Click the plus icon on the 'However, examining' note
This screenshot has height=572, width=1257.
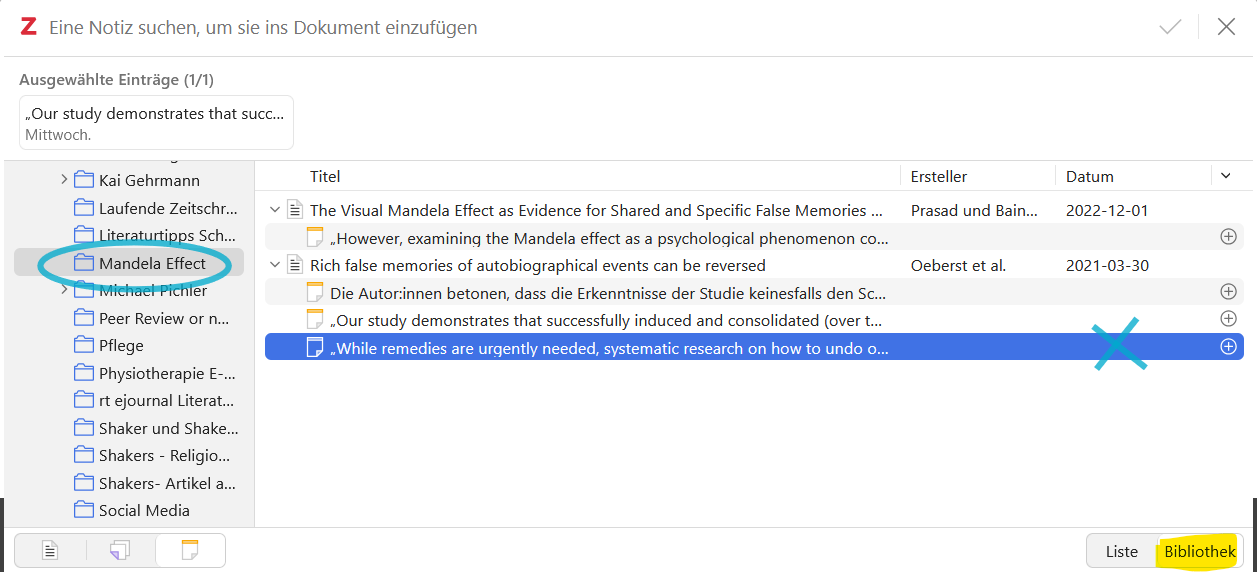[x=1229, y=237]
